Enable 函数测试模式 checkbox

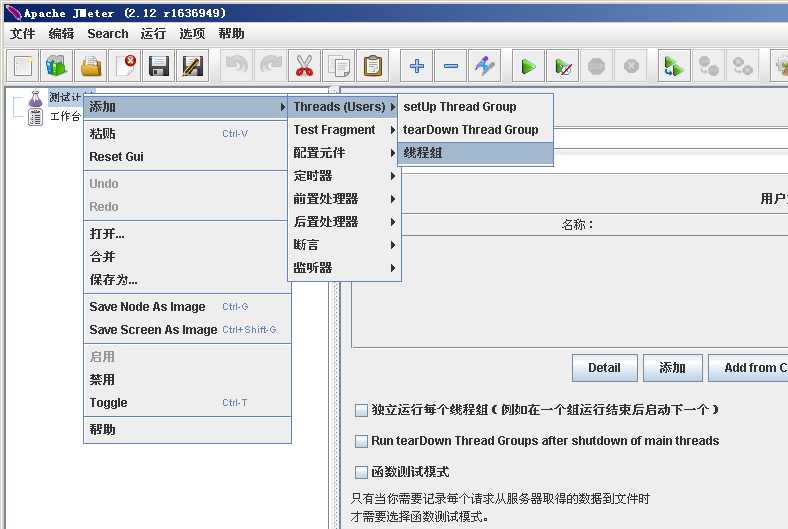click(x=361, y=472)
